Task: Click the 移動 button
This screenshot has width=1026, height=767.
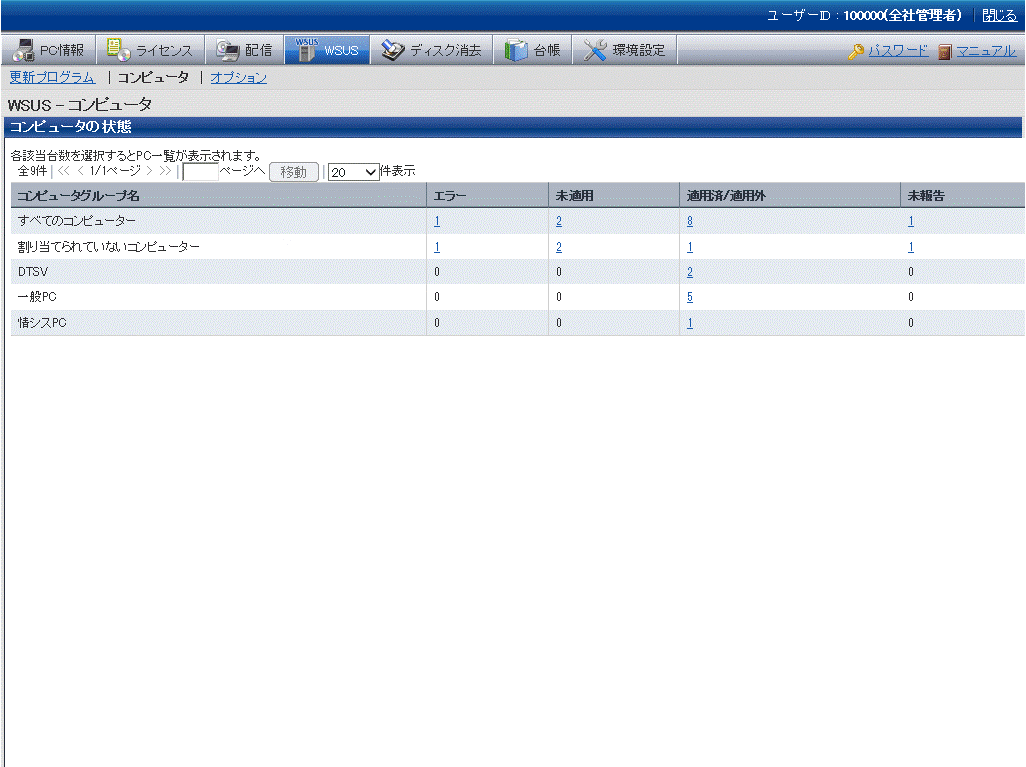Action: (294, 172)
